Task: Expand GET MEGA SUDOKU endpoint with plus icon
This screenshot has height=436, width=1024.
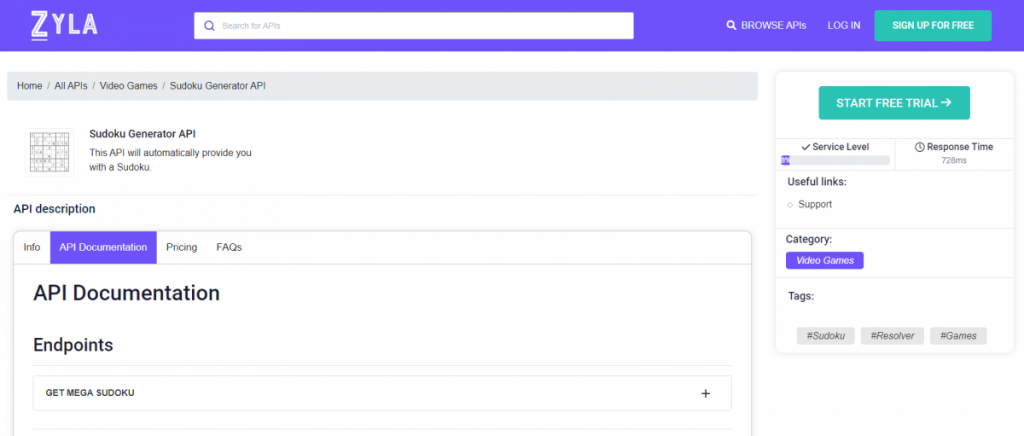Action: click(705, 394)
